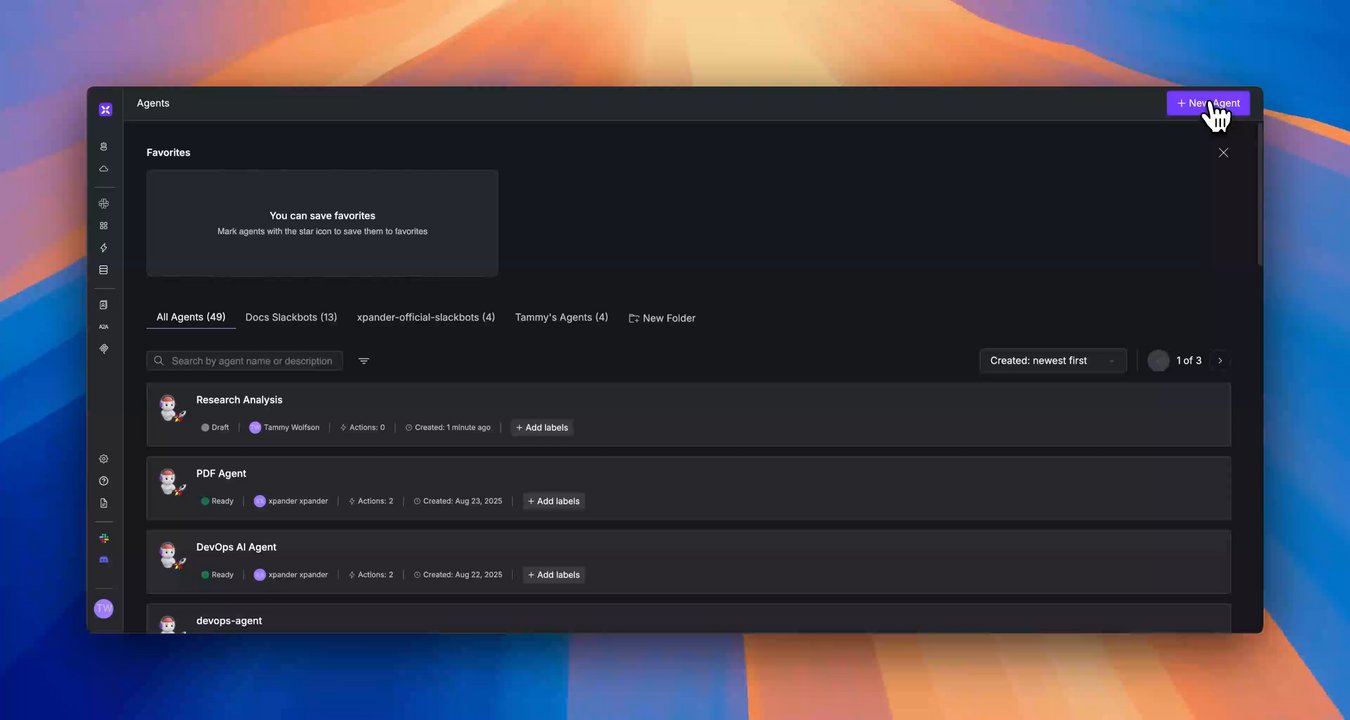Image resolution: width=1350 pixels, height=720 pixels.
Task: Focus the agent search field
Action: coord(245,361)
